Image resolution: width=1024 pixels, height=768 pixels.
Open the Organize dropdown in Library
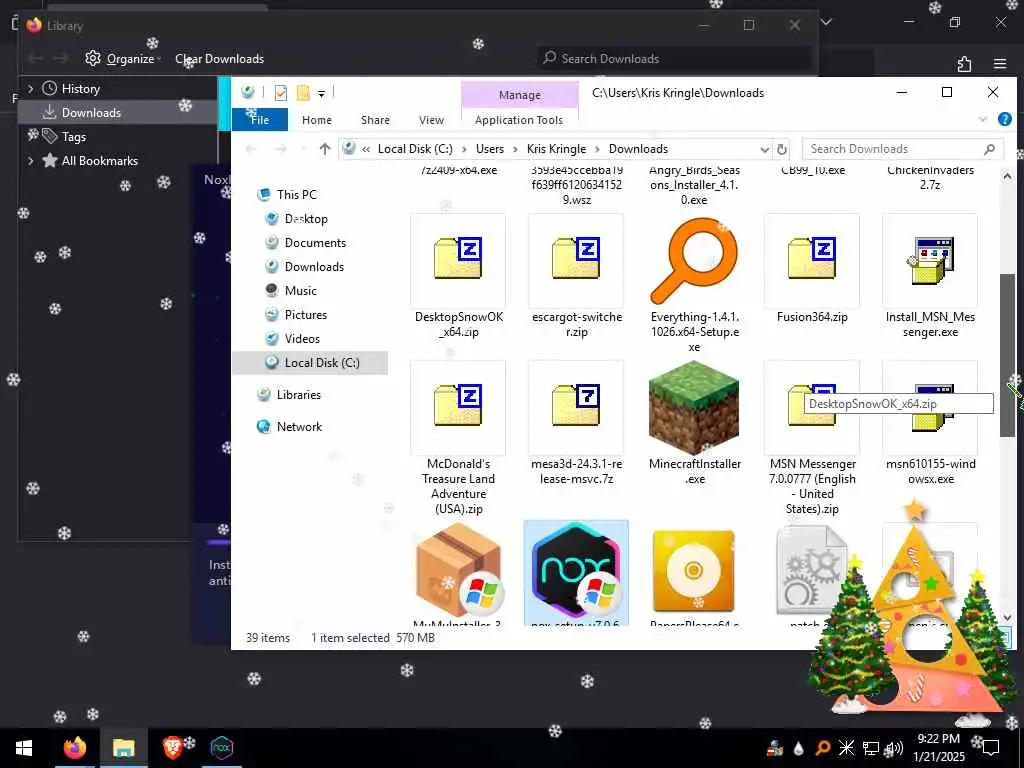pyautogui.click(x=124, y=59)
